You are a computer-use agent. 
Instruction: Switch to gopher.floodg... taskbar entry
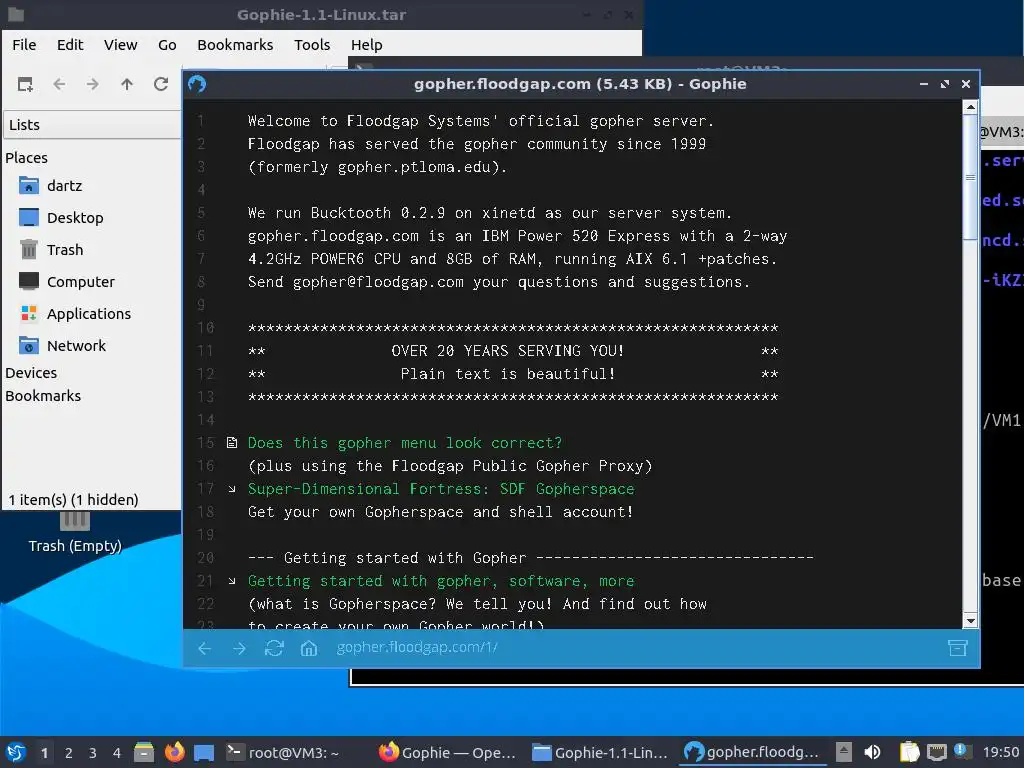point(753,752)
